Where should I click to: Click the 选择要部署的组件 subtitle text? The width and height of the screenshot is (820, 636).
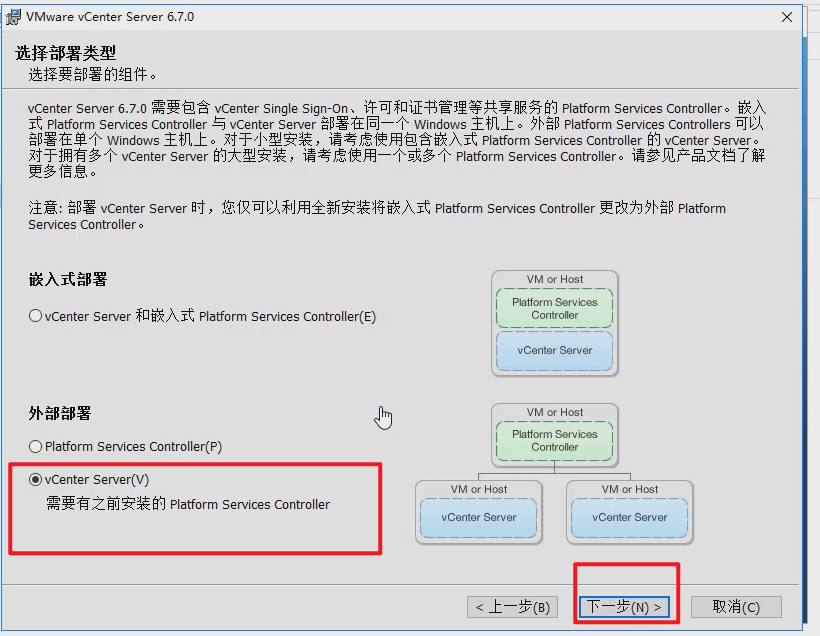[x=93, y=75]
